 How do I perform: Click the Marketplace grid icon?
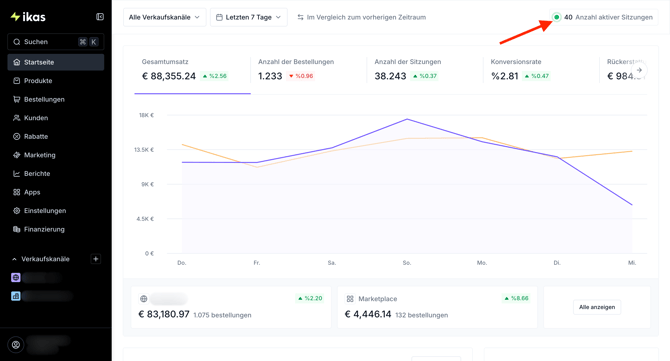[x=350, y=299]
